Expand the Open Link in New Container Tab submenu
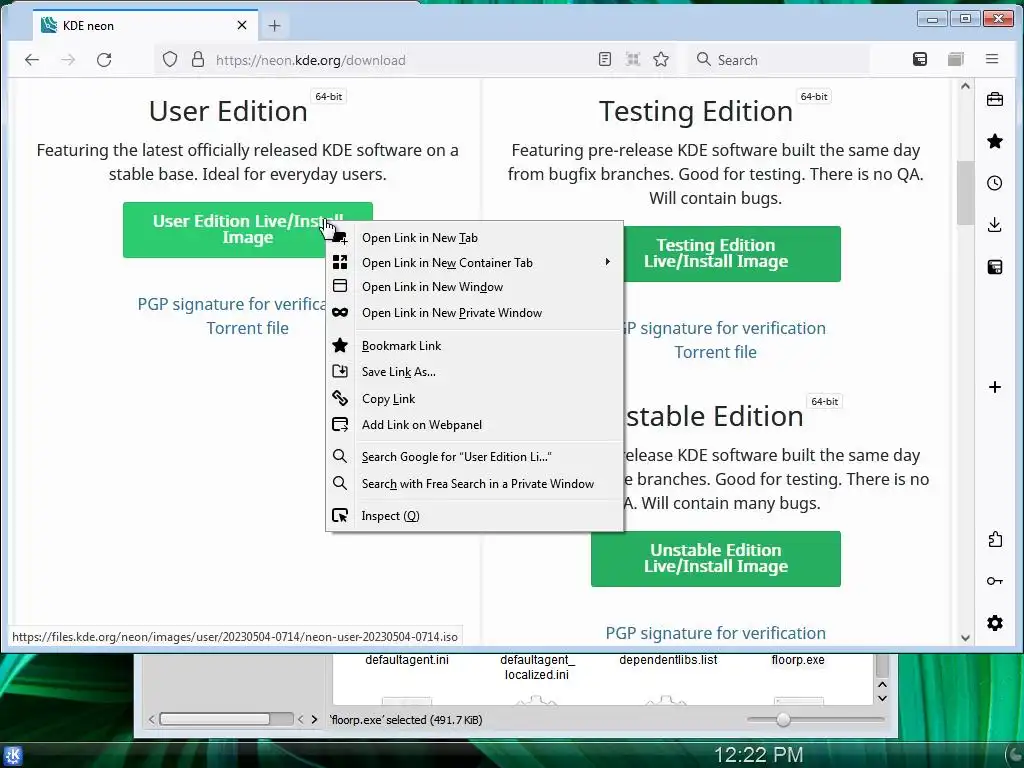This screenshot has width=1024, height=768. point(474,263)
